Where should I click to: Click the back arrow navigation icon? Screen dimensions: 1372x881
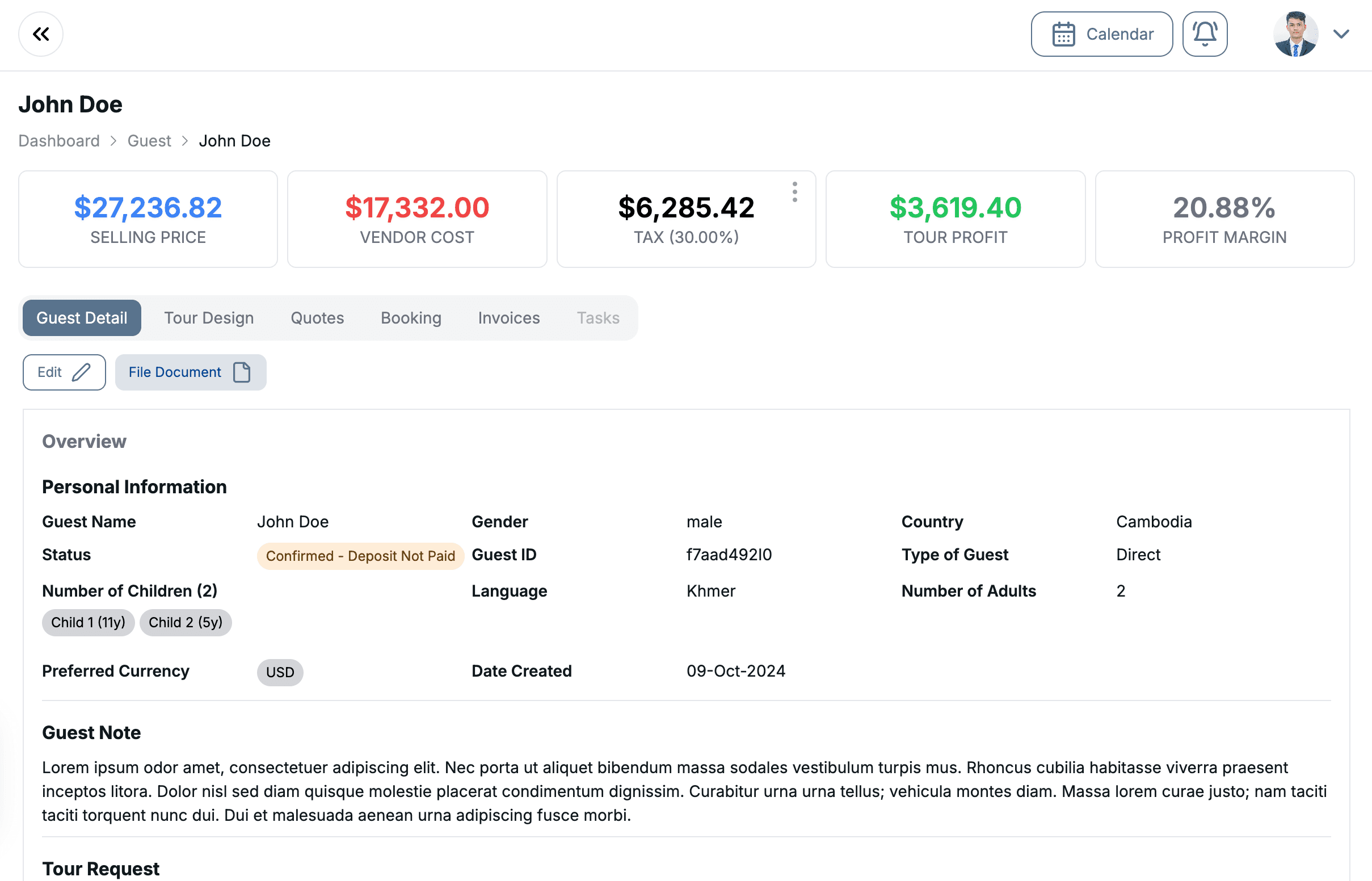pos(40,34)
